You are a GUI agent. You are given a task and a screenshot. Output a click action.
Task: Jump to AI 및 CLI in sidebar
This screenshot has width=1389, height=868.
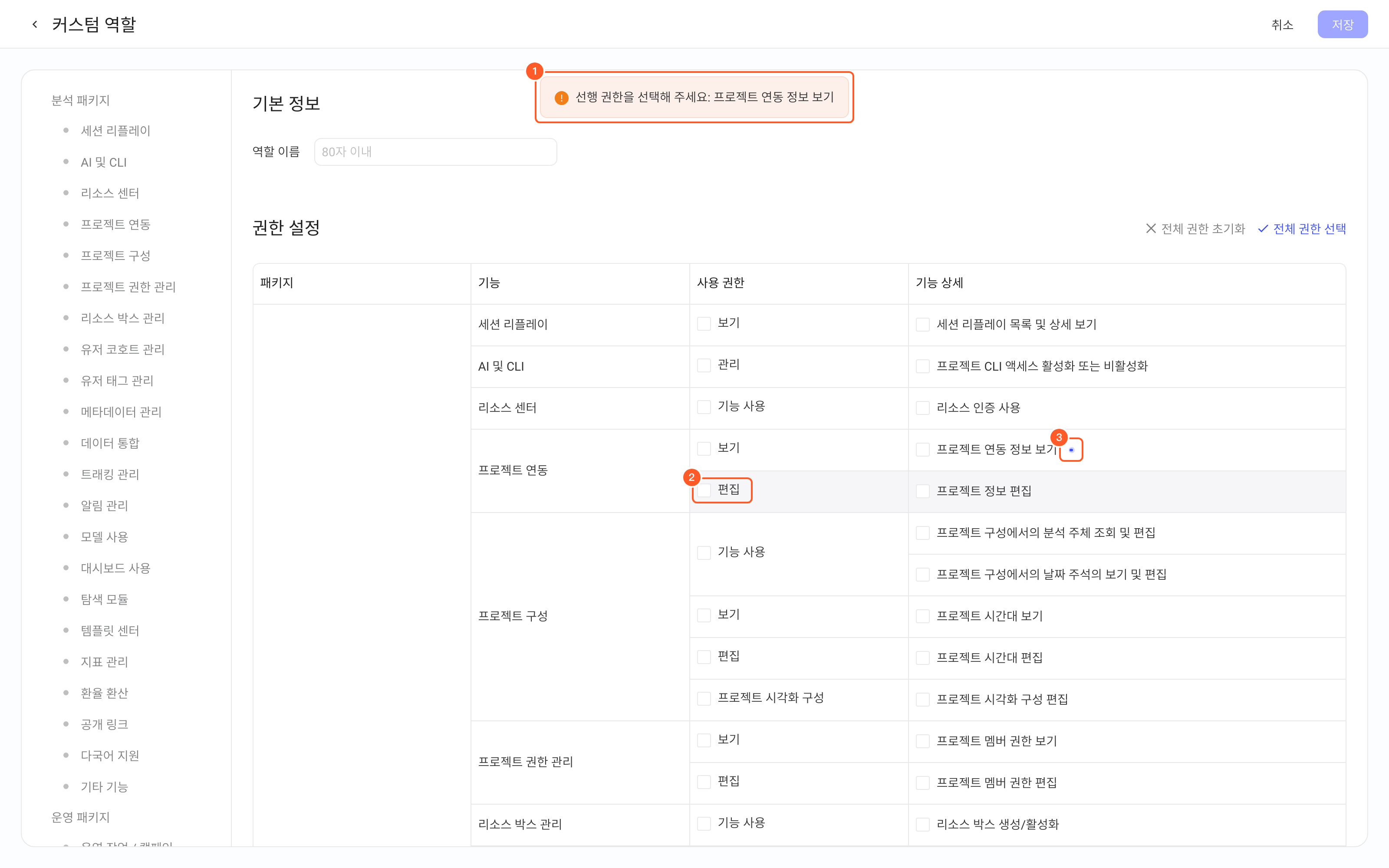(103, 162)
